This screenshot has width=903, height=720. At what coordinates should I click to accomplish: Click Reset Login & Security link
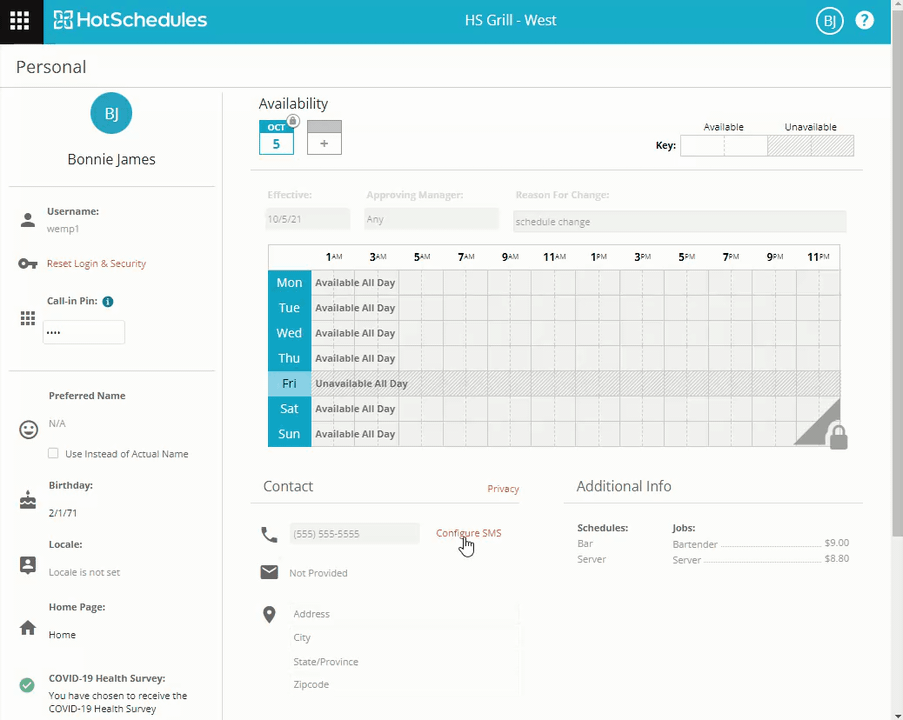[x=96, y=264]
